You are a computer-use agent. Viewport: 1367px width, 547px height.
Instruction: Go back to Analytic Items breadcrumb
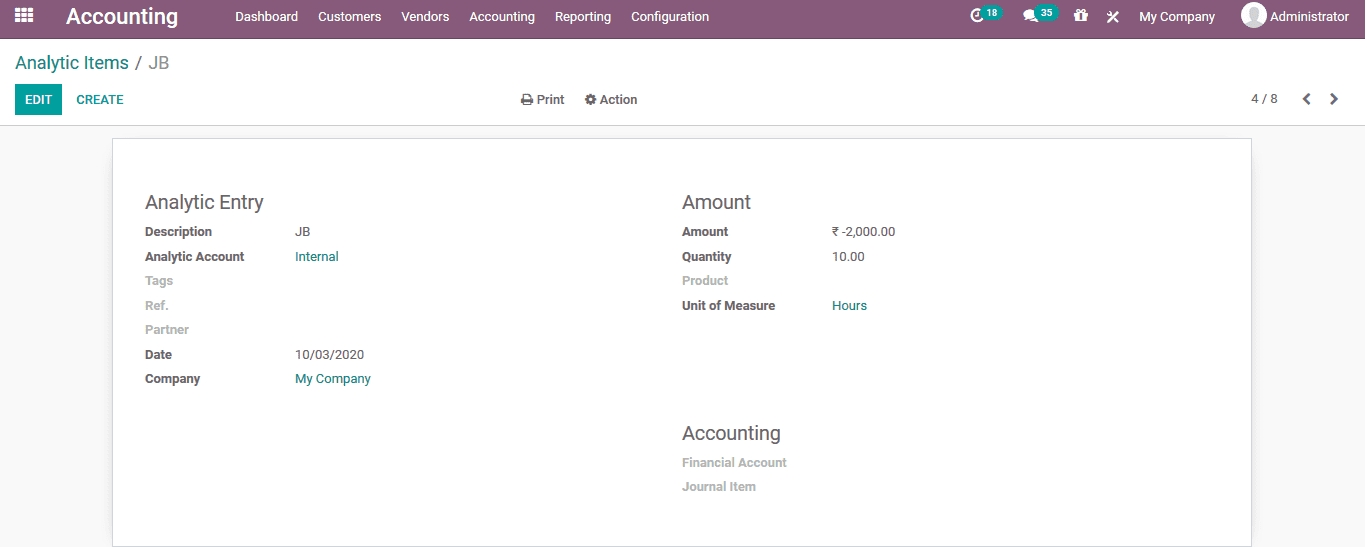pyautogui.click(x=72, y=63)
